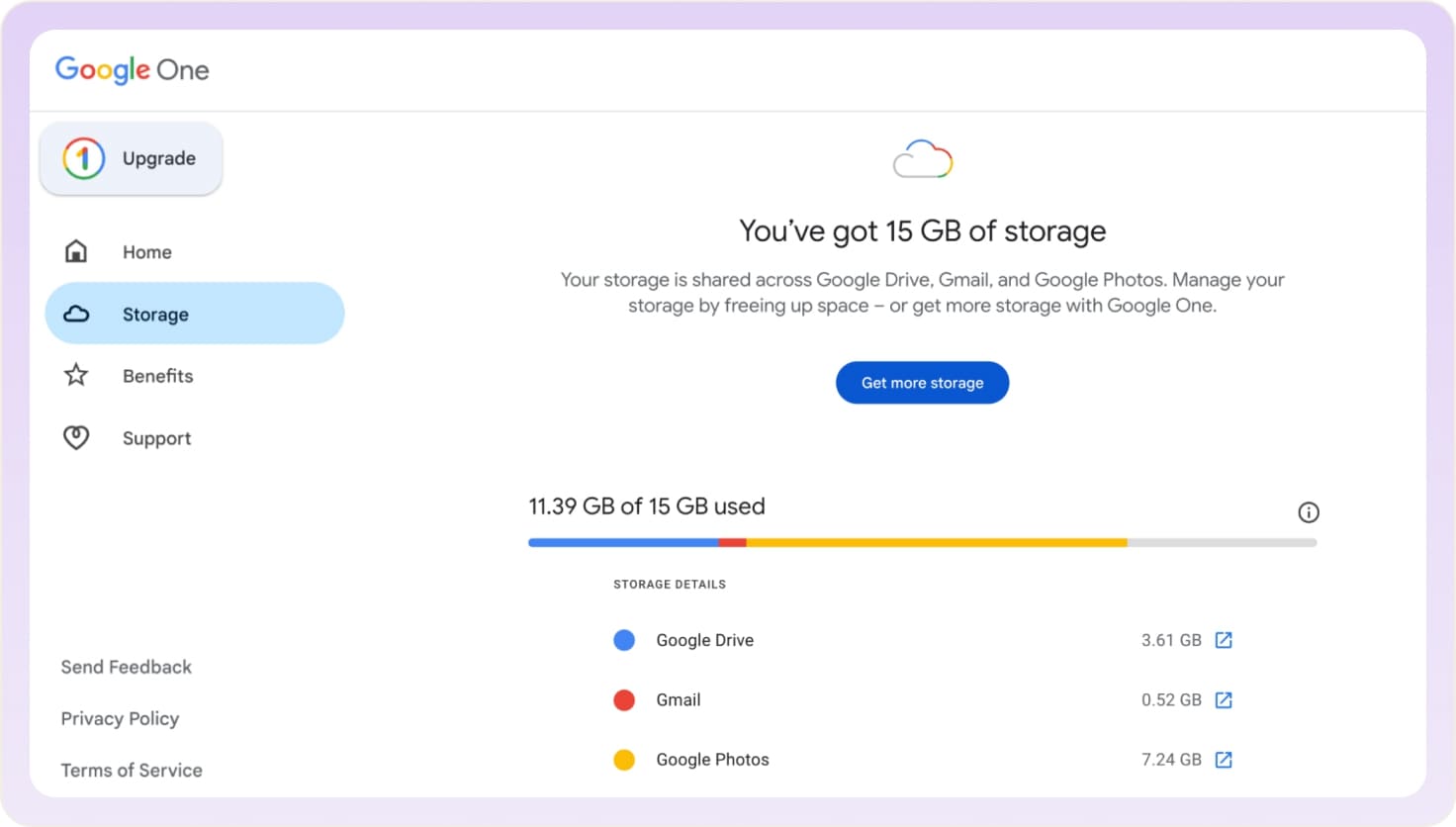Open Google Photos storage via its external link icon
The width and height of the screenshot is (1456, 827).
click(1224, 760)
